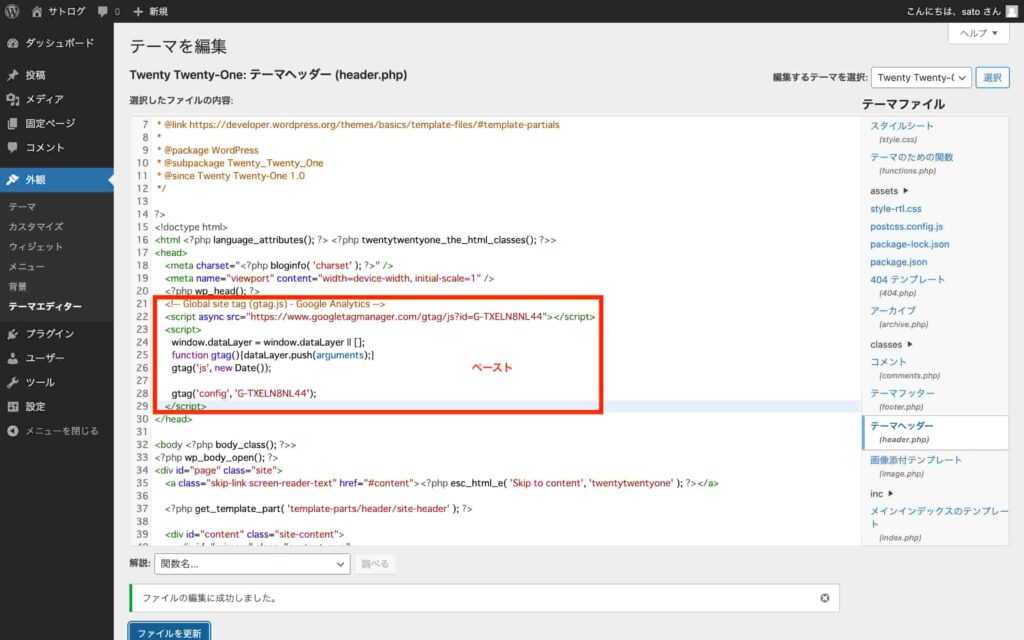The width and height of the screenshot is (1024, 640).
Task: Click the 新規 text in admin bar
Action: (158, 12)
